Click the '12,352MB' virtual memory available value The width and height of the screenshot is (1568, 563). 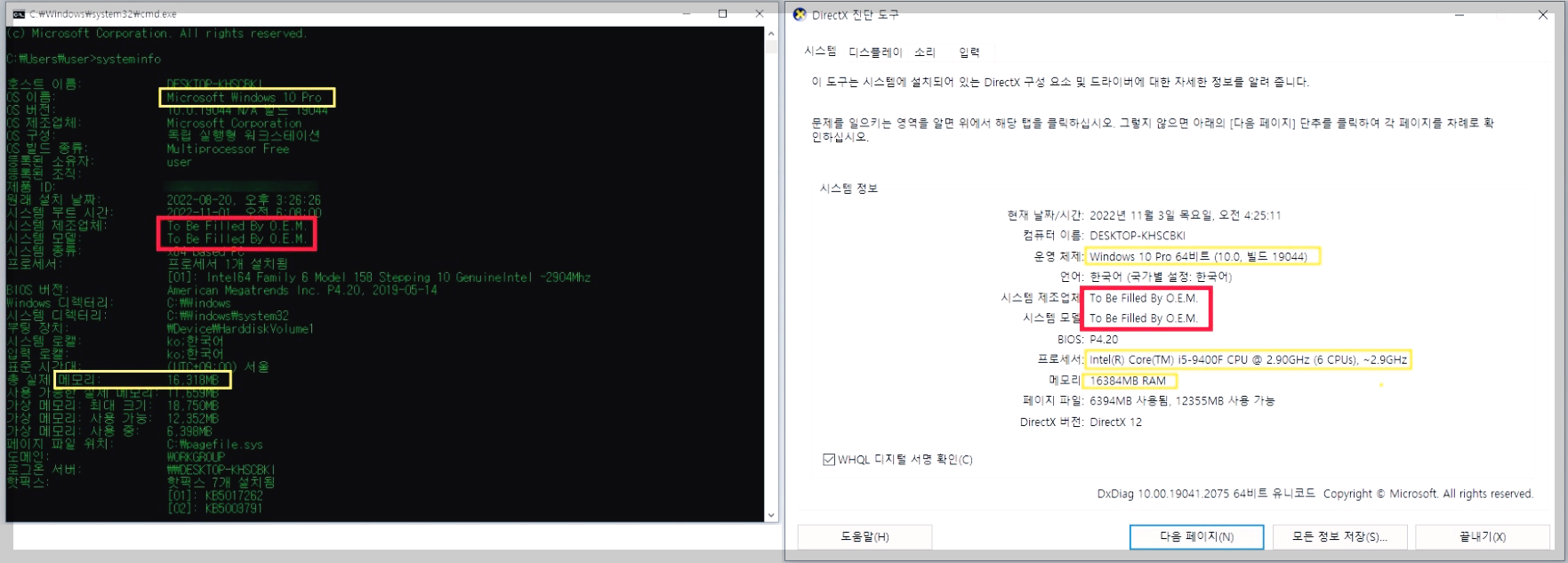coord(193,418)
